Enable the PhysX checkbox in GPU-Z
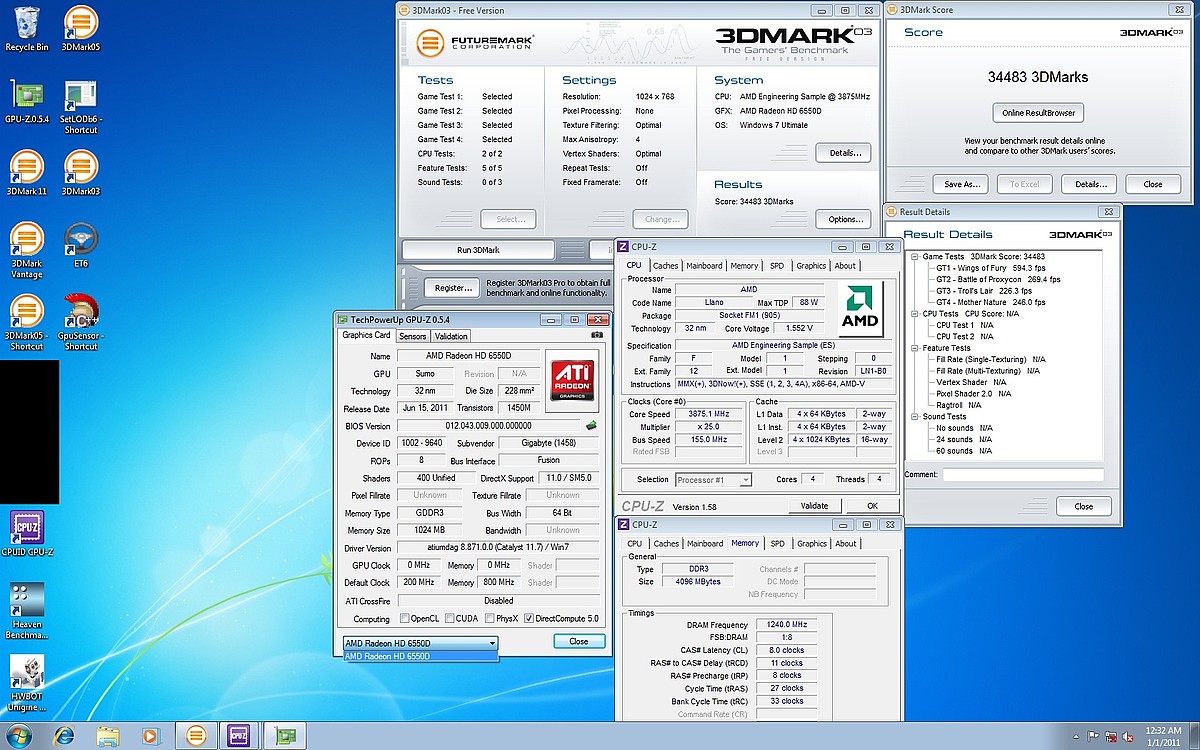Screen dimensions: 1200x750 click(x=490, y=619)
